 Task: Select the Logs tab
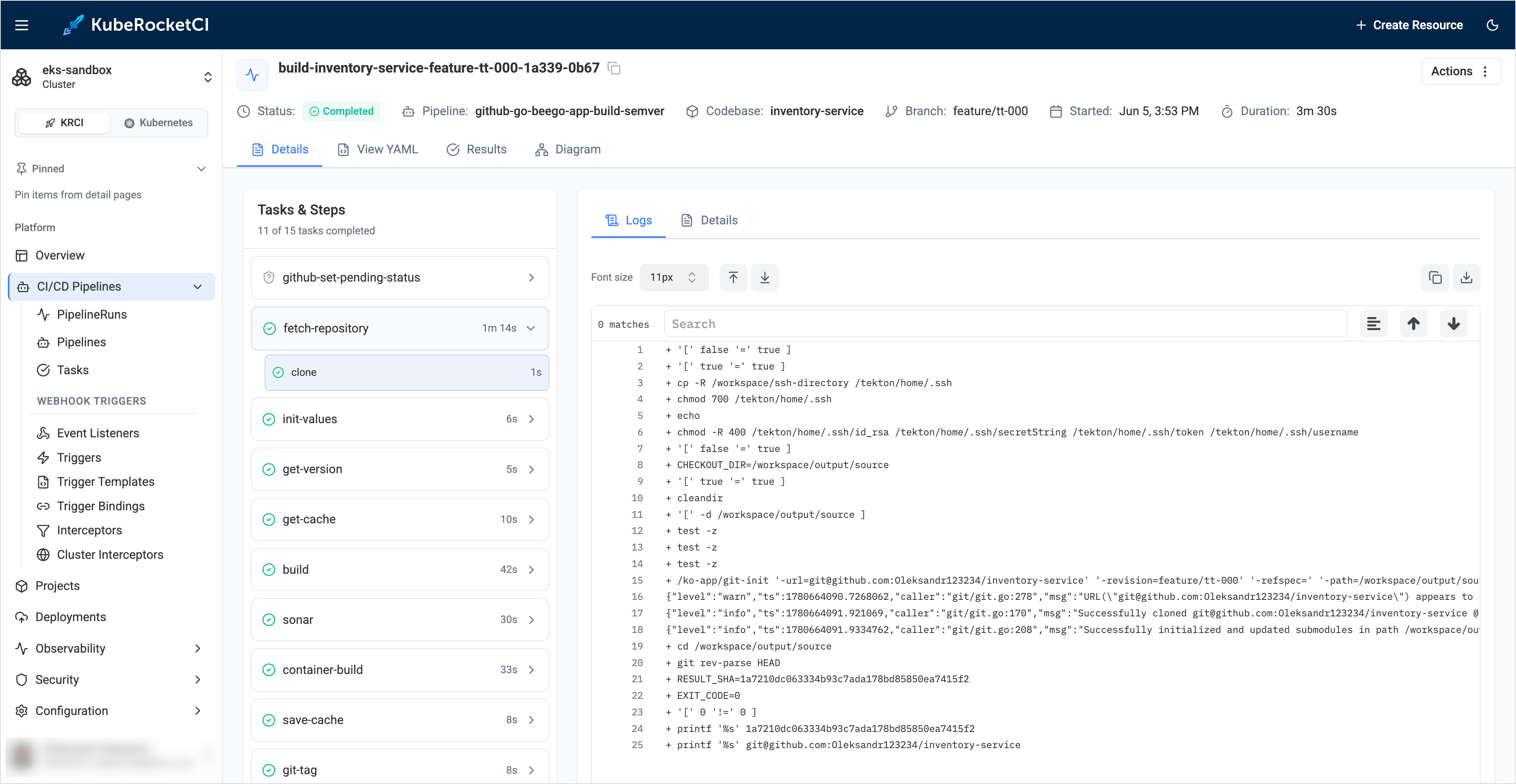click(629, 220)
